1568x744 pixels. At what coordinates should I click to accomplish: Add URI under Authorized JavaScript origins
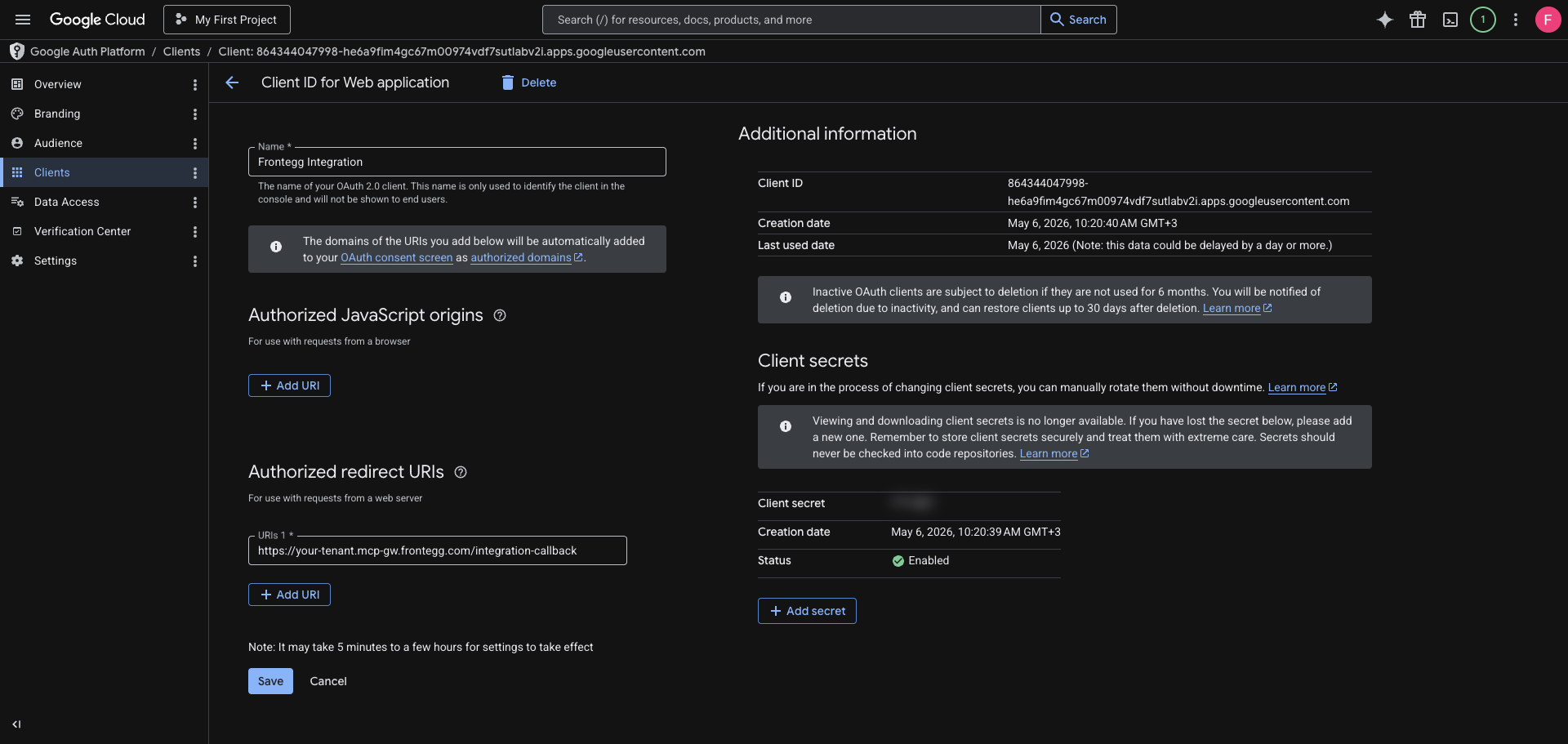coord(289,385)
